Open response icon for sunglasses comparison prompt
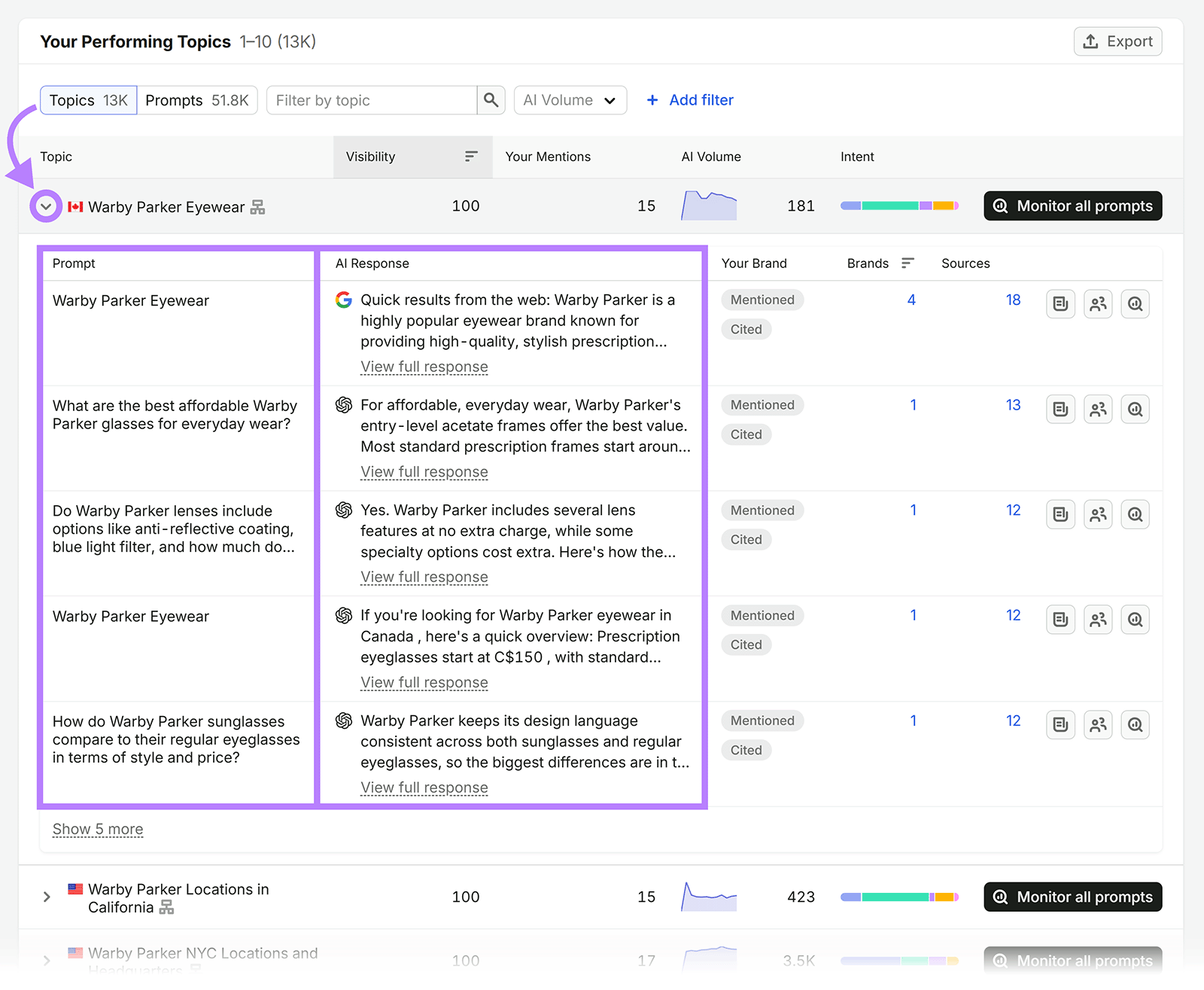This screenshot has width=1204, height=990. (1060, 725)
